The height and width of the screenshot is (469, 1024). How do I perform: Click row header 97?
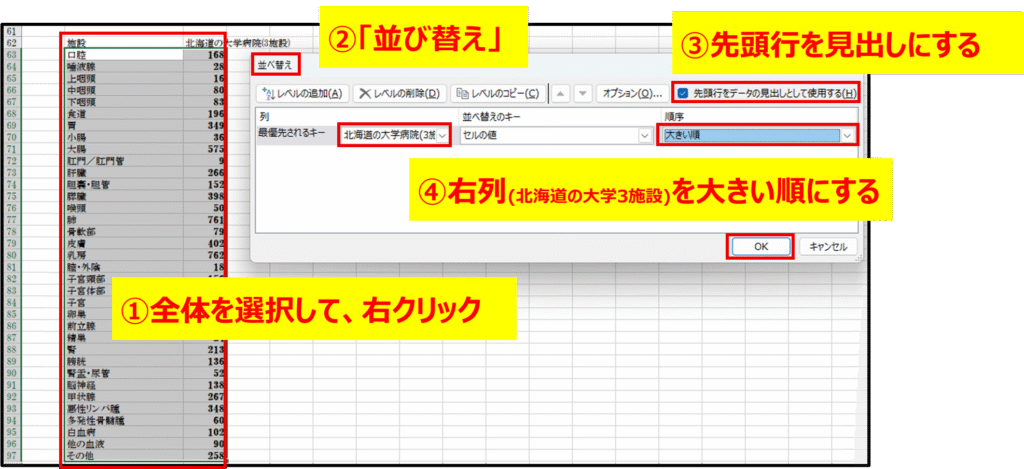tap(13, 455)
